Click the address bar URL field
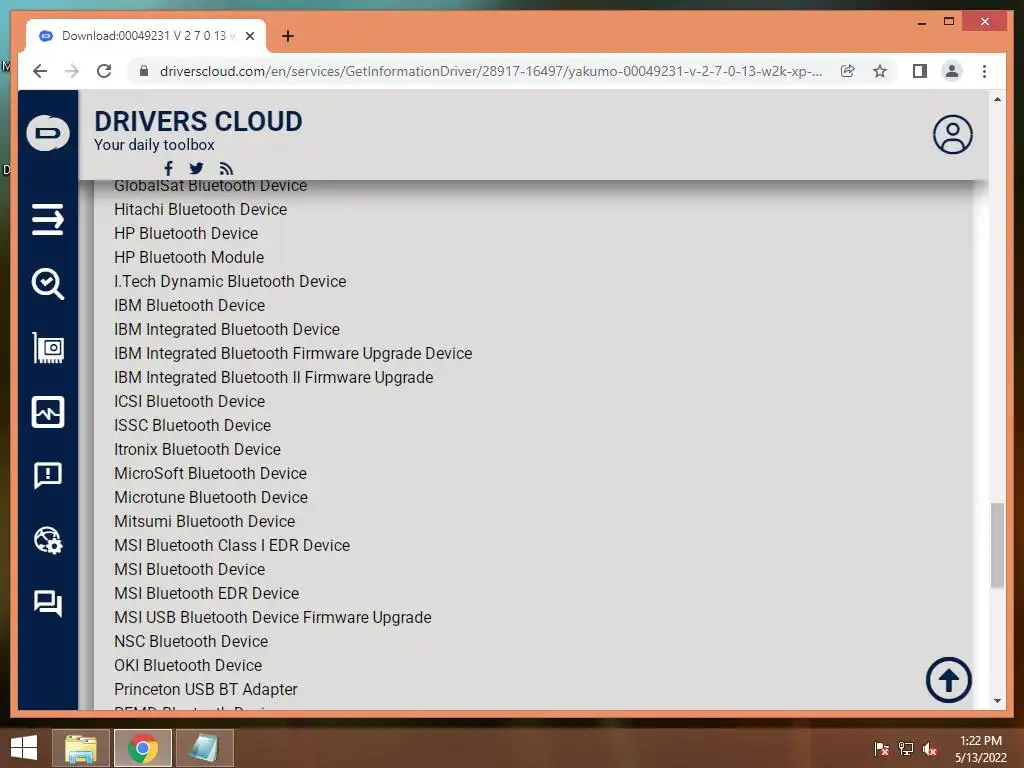Image resolution: width=1024 pixels, height=768 pixels. click(x=490, y=71)
